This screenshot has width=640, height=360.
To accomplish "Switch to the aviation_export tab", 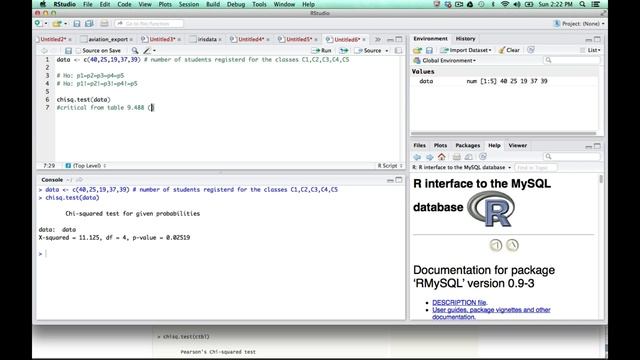I will tap(108, 40).
